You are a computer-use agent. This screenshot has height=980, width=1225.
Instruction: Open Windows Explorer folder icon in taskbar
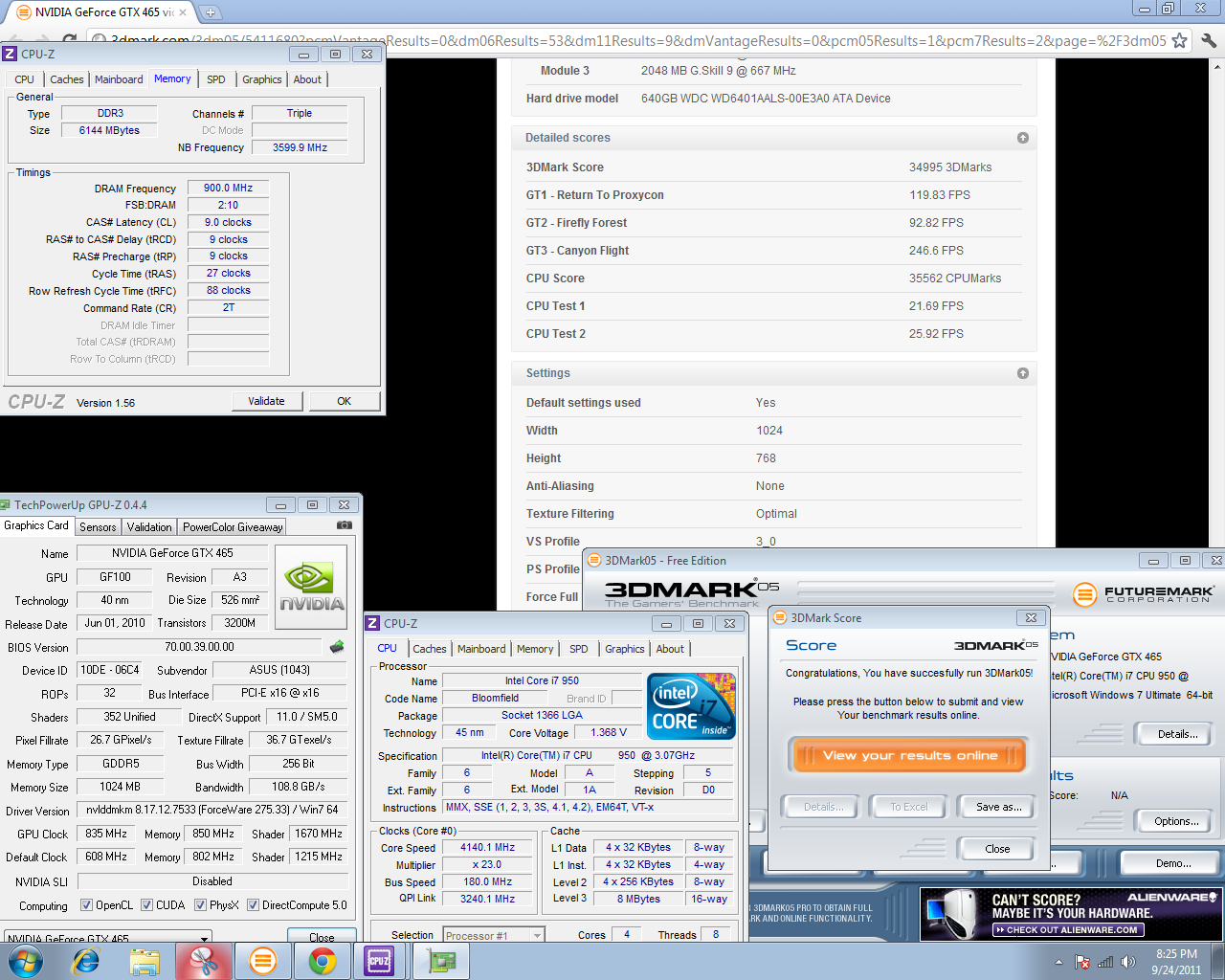click(x=145, y=961)
